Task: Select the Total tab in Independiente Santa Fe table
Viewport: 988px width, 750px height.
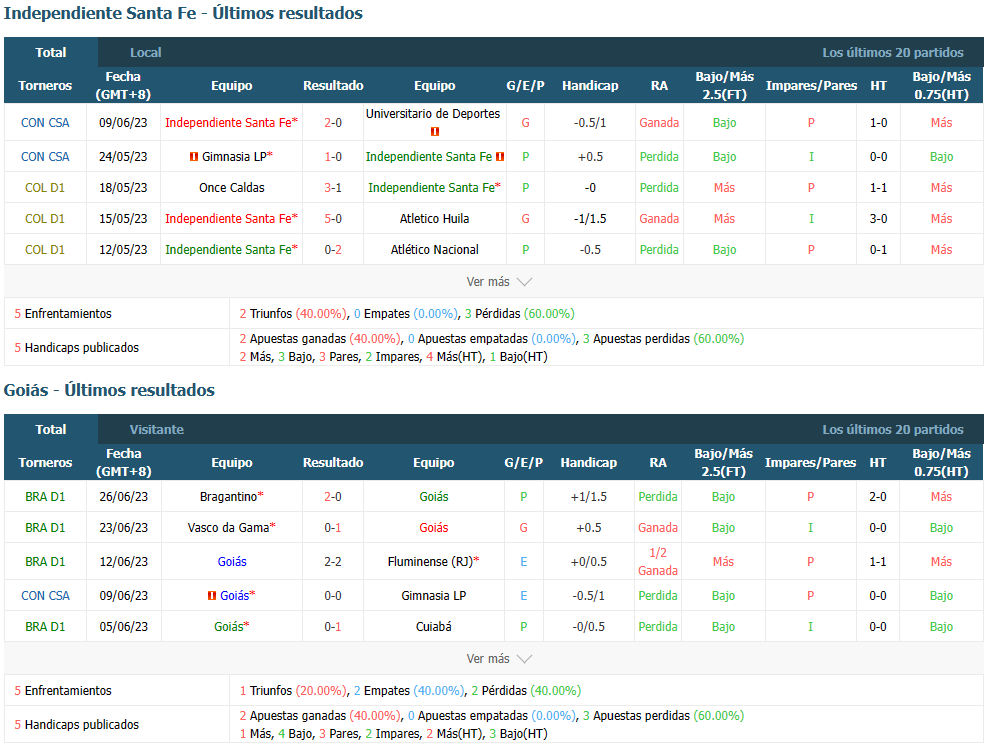Action: click(x=50, y=52)
